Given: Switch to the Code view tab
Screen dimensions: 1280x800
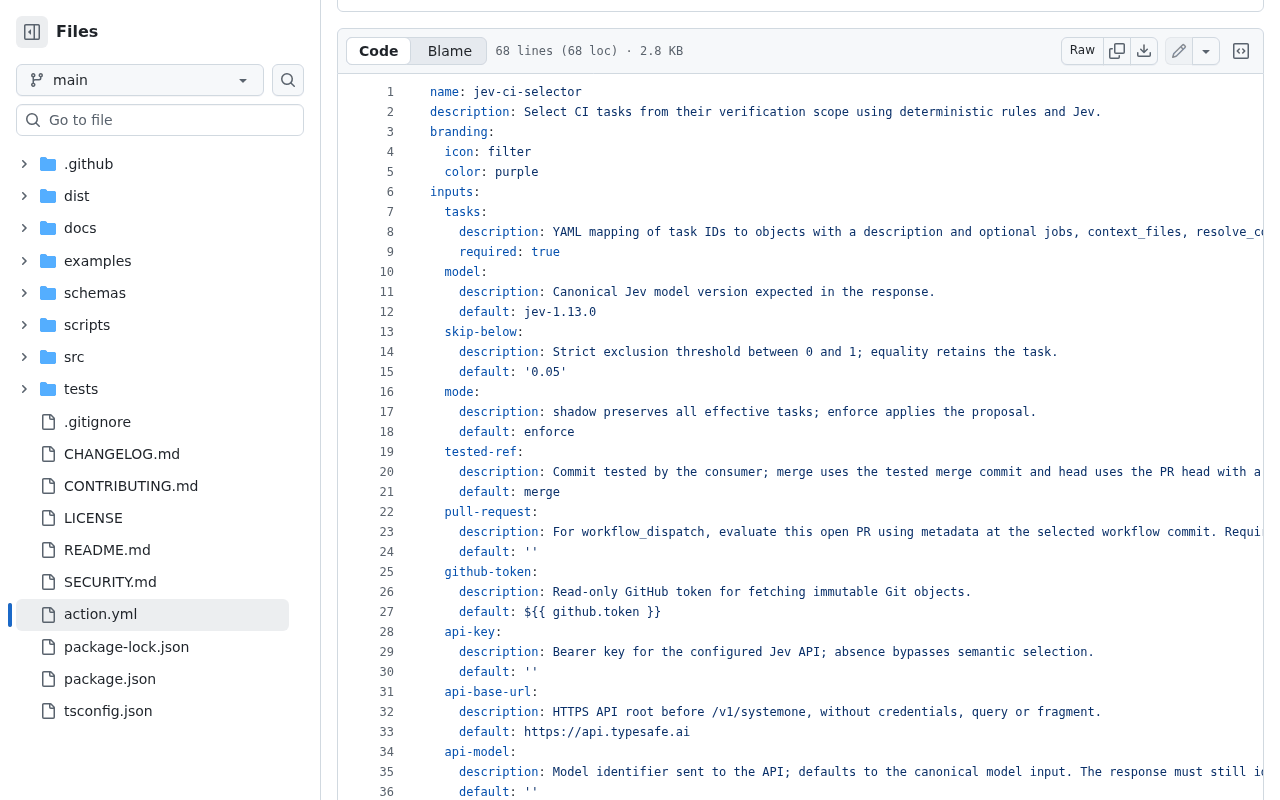Looking at the screenshot, I should [x=378, y=51].
